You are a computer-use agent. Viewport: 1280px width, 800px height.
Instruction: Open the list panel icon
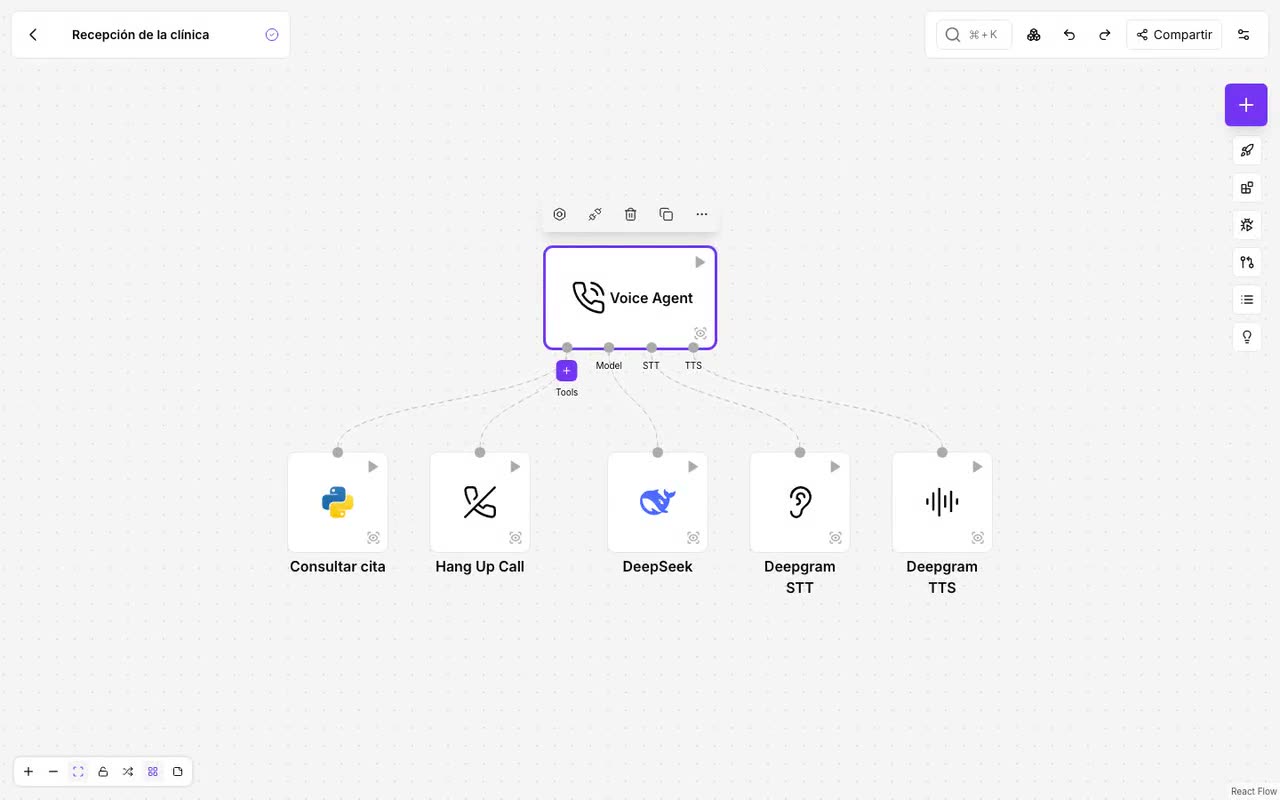(1247, 299)
